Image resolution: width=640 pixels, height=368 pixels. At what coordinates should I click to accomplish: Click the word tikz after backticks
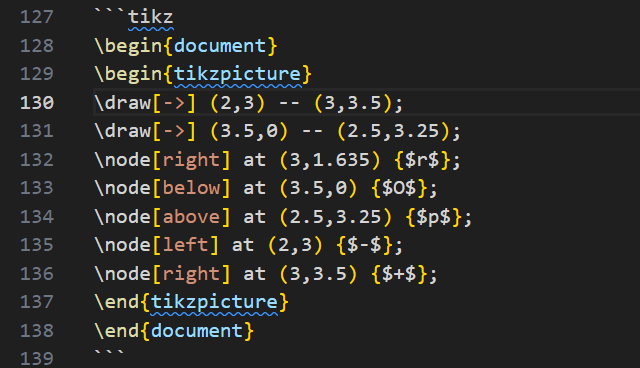coord(151,17)
